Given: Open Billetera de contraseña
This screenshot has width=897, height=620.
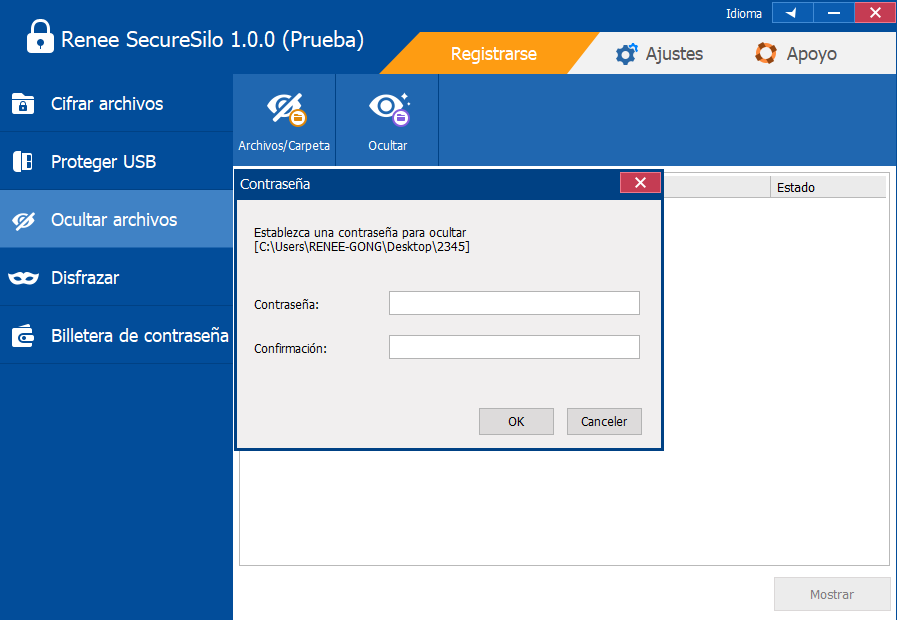Looking at the screenshot, I should [116, 335].
